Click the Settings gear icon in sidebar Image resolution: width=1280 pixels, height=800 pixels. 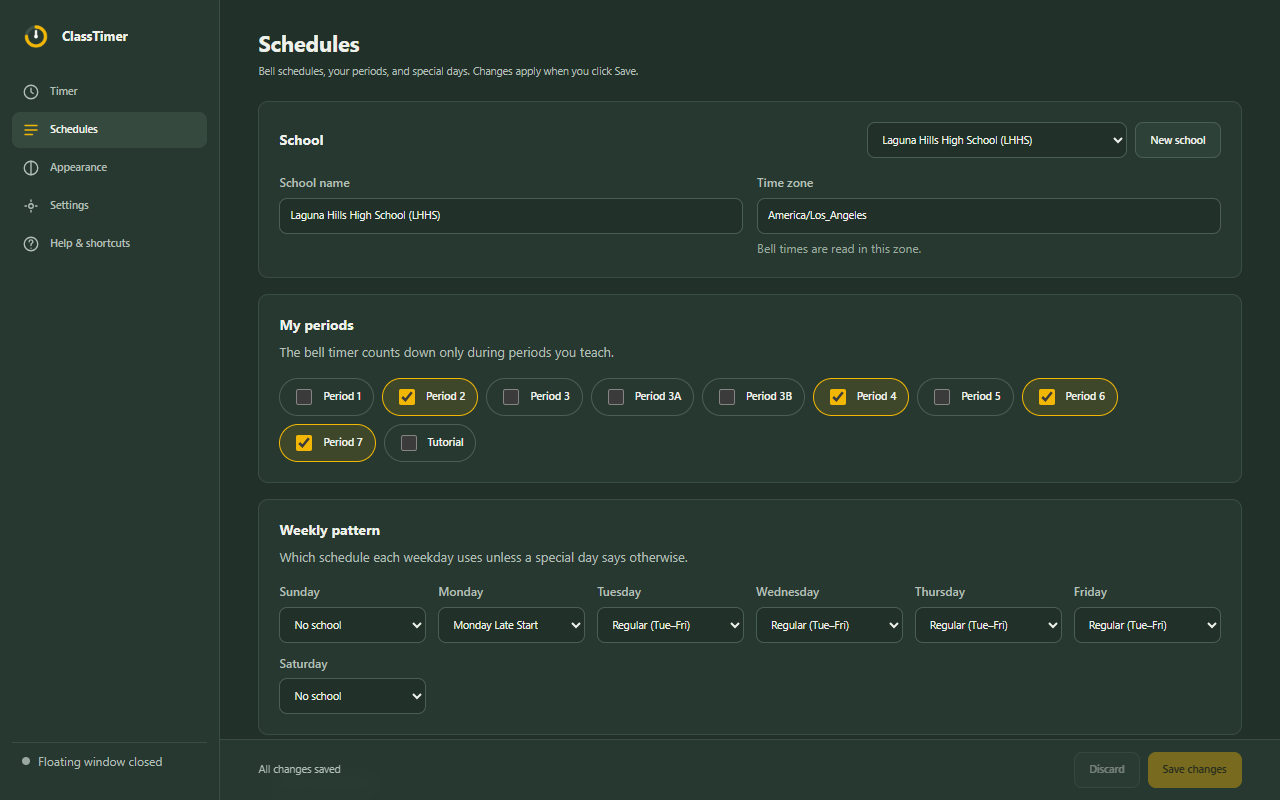pos(31,206)
